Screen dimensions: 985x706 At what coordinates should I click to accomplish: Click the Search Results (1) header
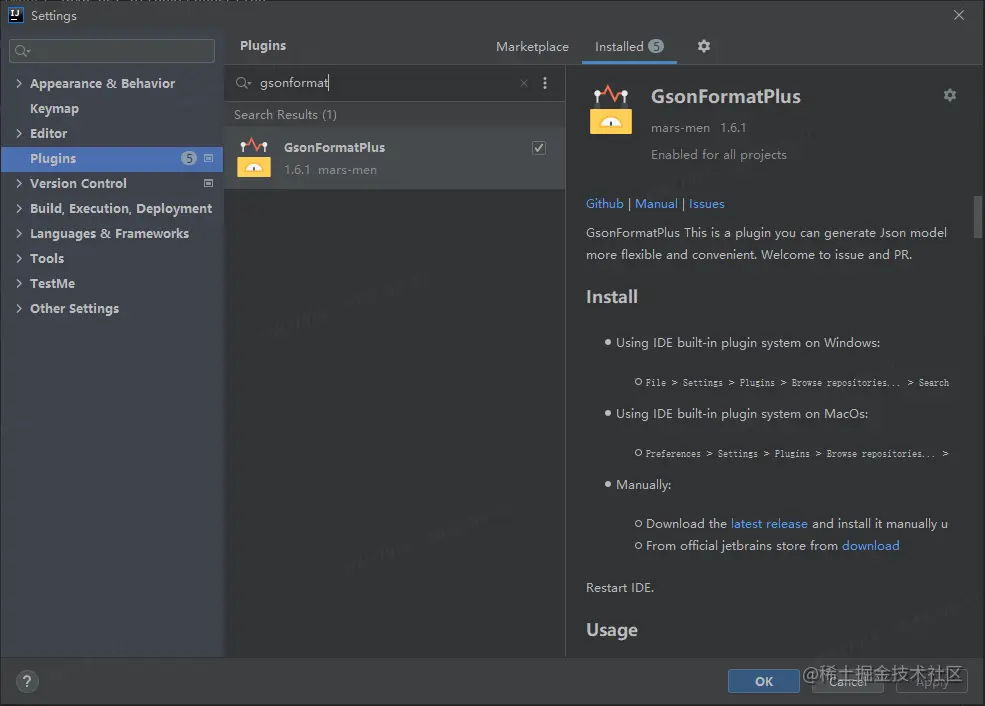tap(285, 115)
